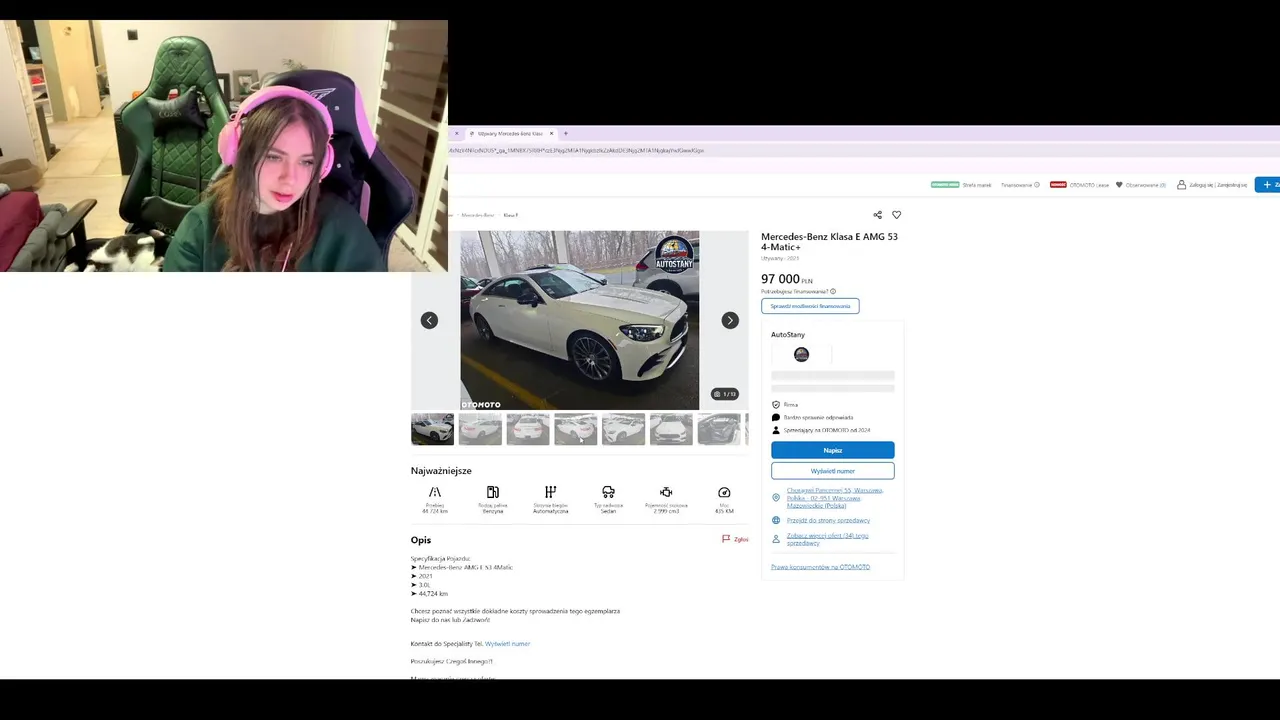Click the 97 000 PLN price text
Viewport: 1280px width, 720px height.
coord(787,279)
